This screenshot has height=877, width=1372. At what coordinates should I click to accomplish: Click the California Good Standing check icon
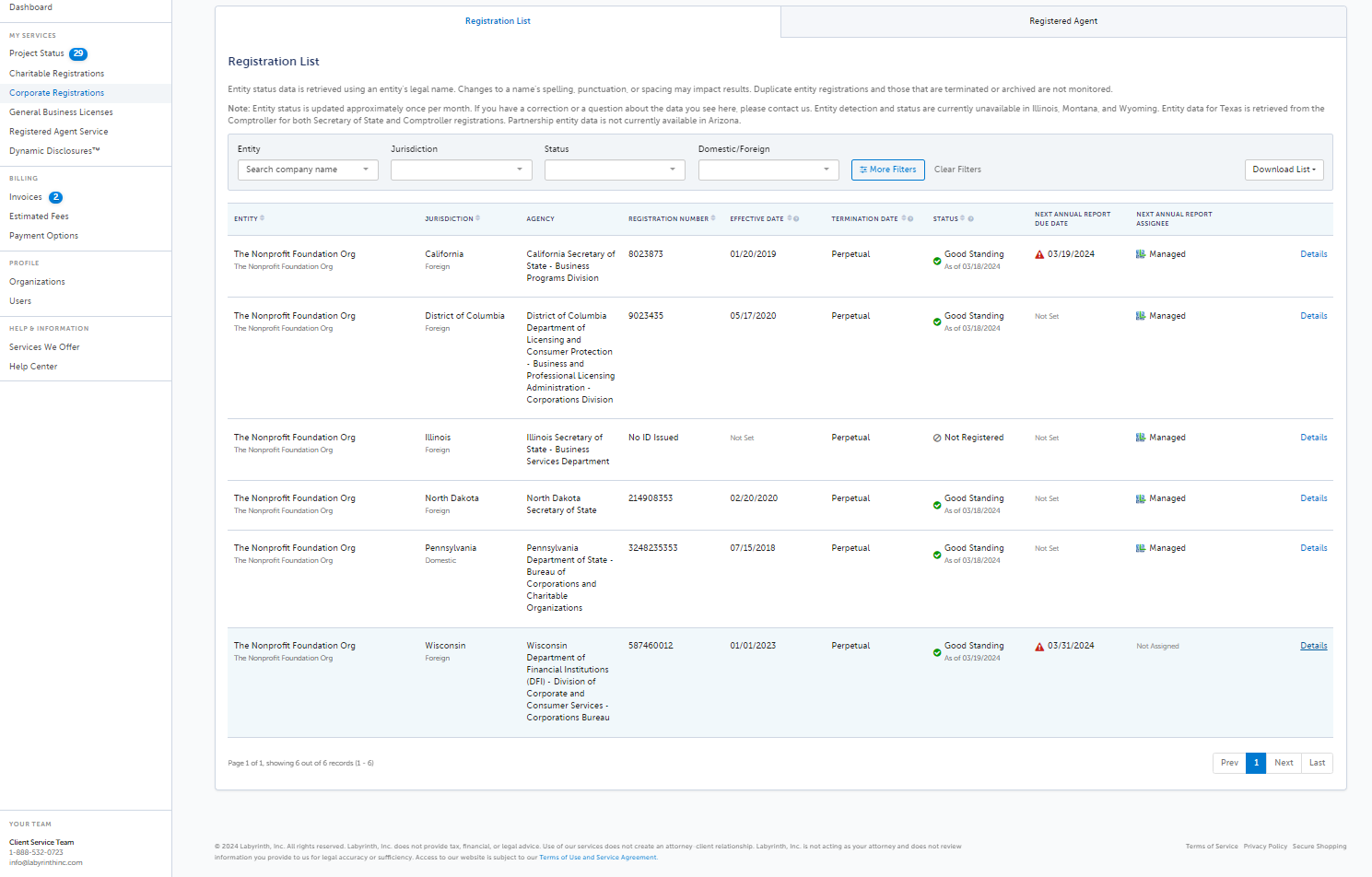tap(937, 262)
